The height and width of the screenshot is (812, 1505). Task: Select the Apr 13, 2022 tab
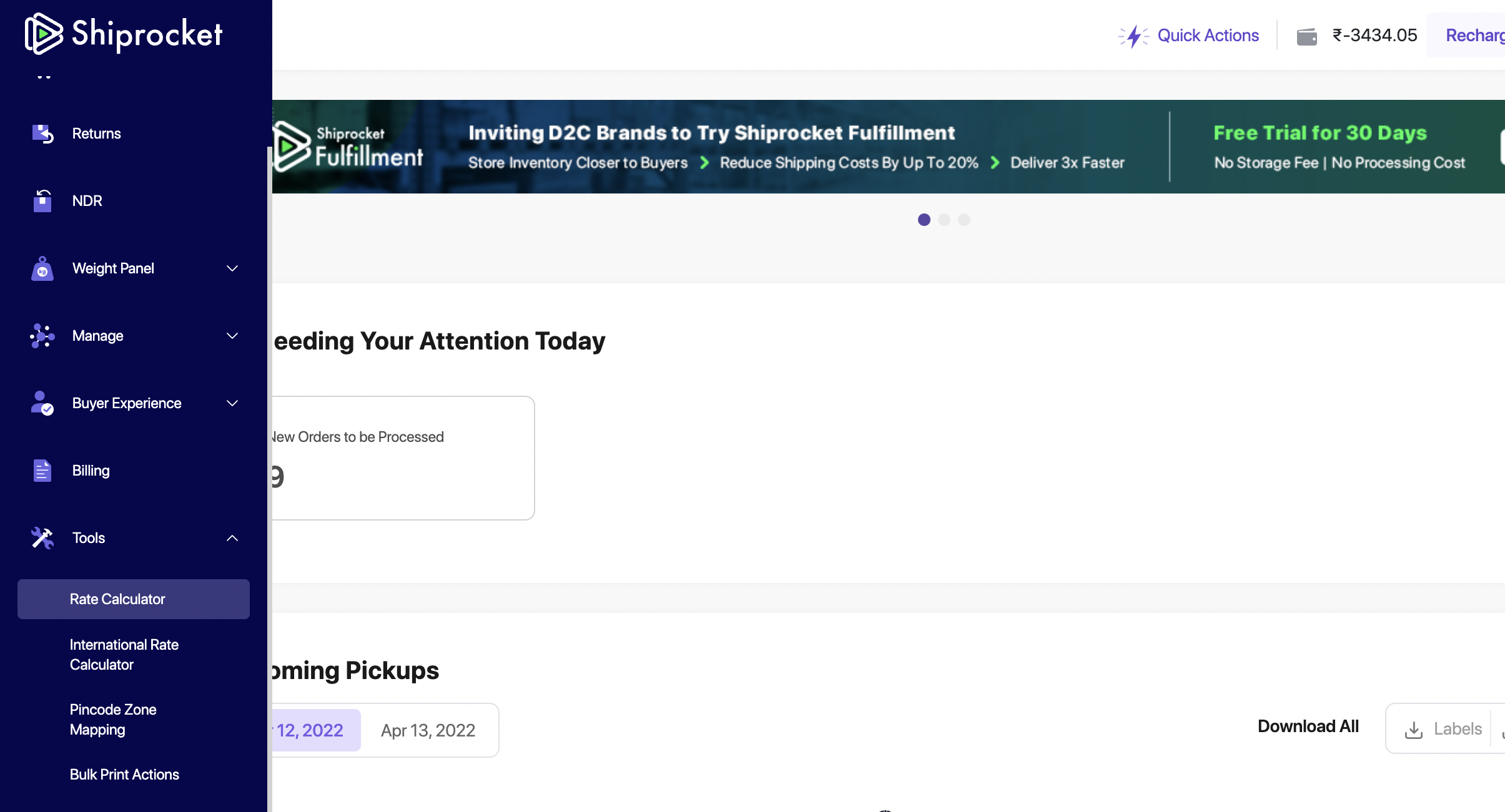[428, 730]
